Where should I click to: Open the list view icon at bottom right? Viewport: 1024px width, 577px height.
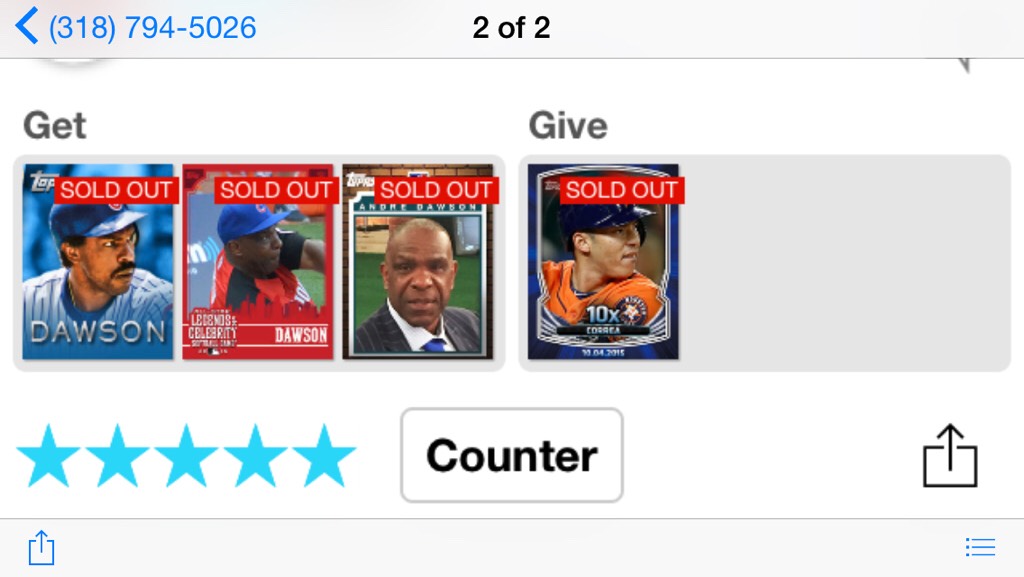coord(980,547)
